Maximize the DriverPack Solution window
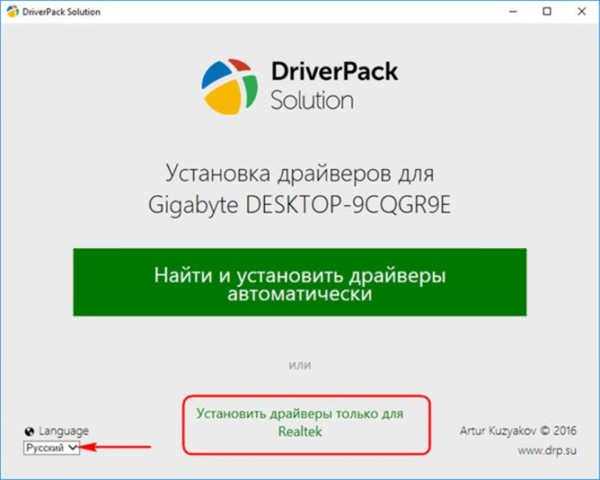The width and height of the screenshot is (600, 480). 547,12
